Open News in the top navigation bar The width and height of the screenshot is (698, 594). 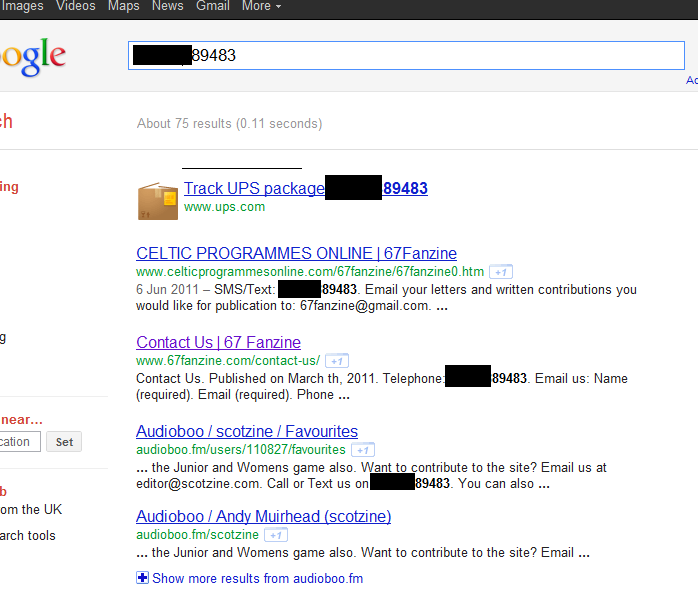point(167,6)
